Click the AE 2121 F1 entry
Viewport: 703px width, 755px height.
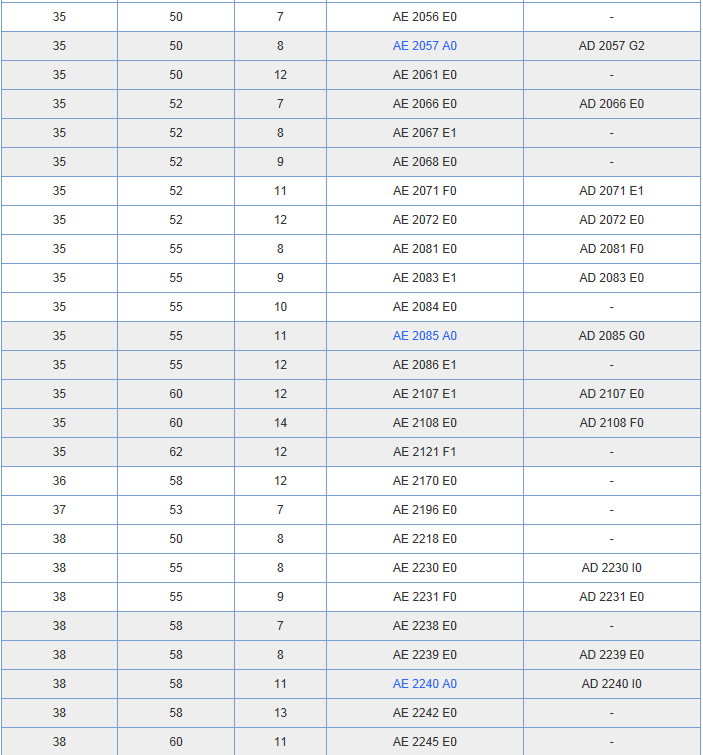[424, 452]
